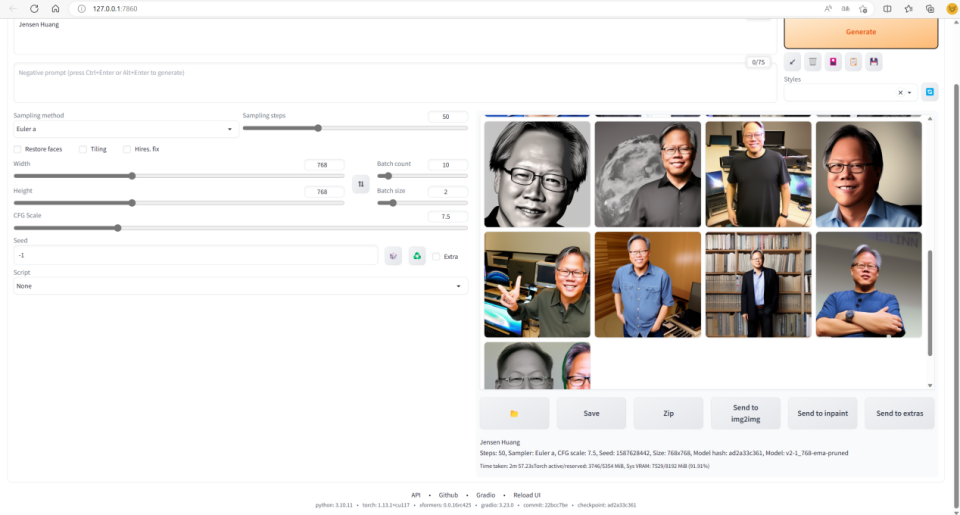The image size is (960, 515).
Task: Send image to extras
Action: [x=899, y=413]
